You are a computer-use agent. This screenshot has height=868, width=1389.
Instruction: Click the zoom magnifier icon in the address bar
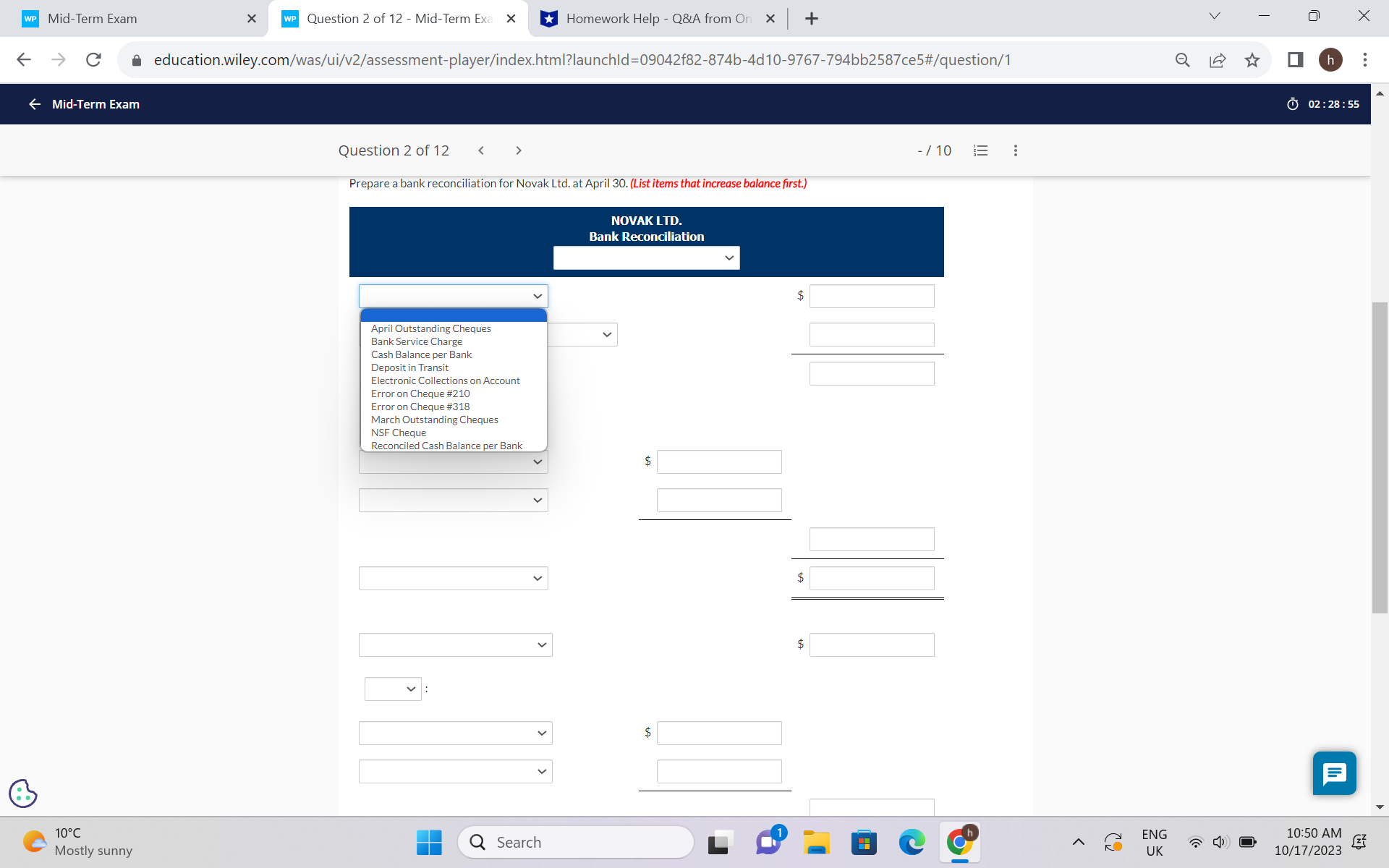tap(1183, 60)
